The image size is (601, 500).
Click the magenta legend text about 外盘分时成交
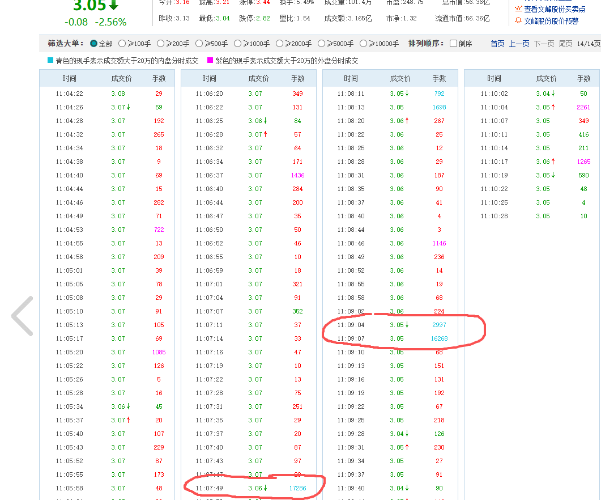[x=287, y=61]
